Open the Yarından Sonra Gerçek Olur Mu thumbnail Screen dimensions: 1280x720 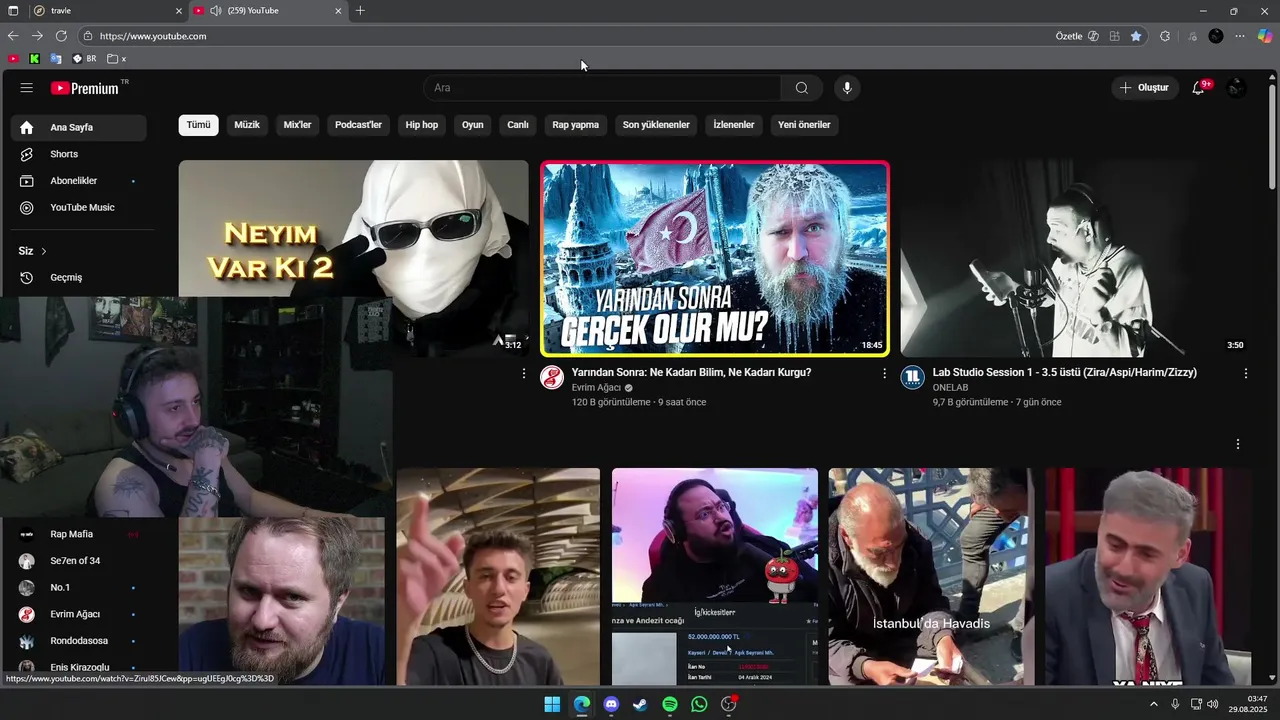click(x=715, y=259)
